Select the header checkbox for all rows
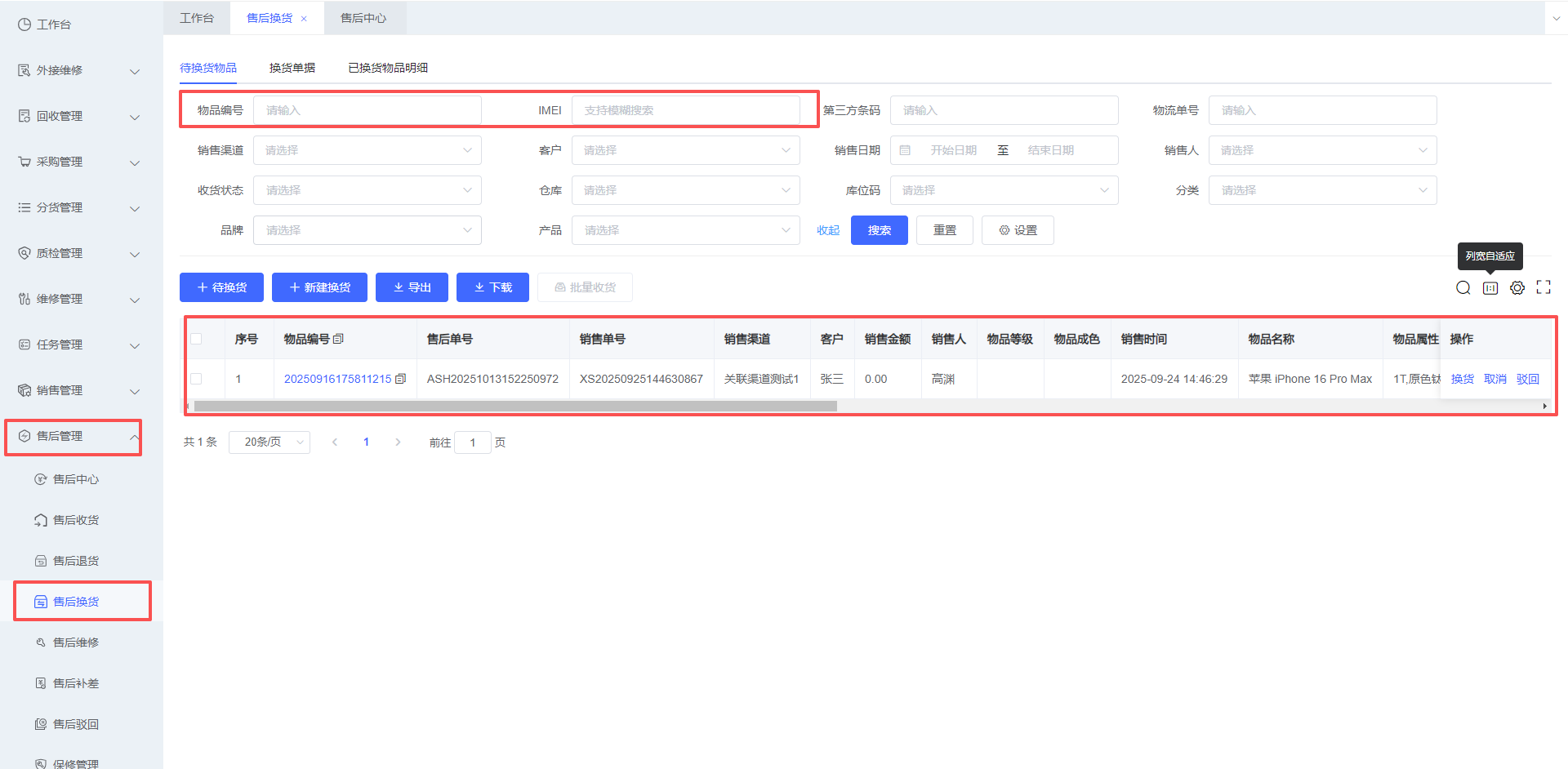The height and width of the screenshot is (769, 1568). tap(196, 339)
